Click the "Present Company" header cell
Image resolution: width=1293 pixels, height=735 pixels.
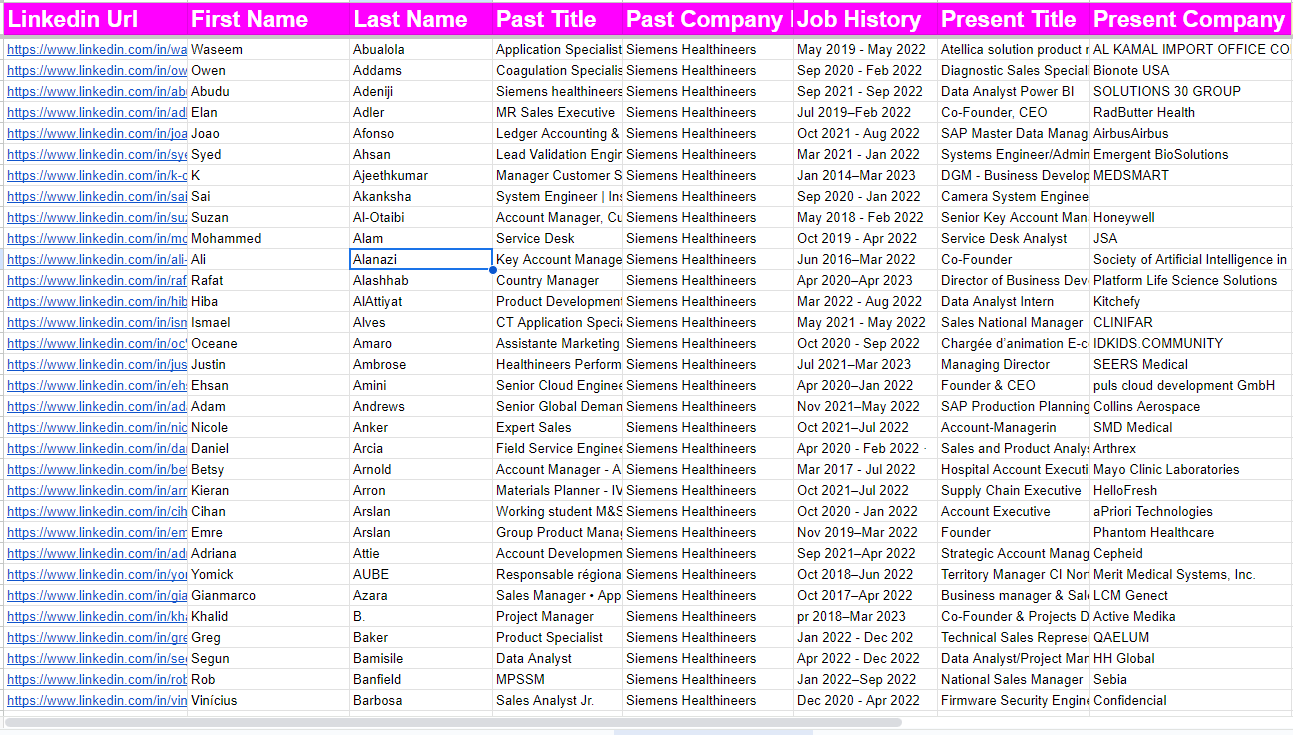point(1188,19)
